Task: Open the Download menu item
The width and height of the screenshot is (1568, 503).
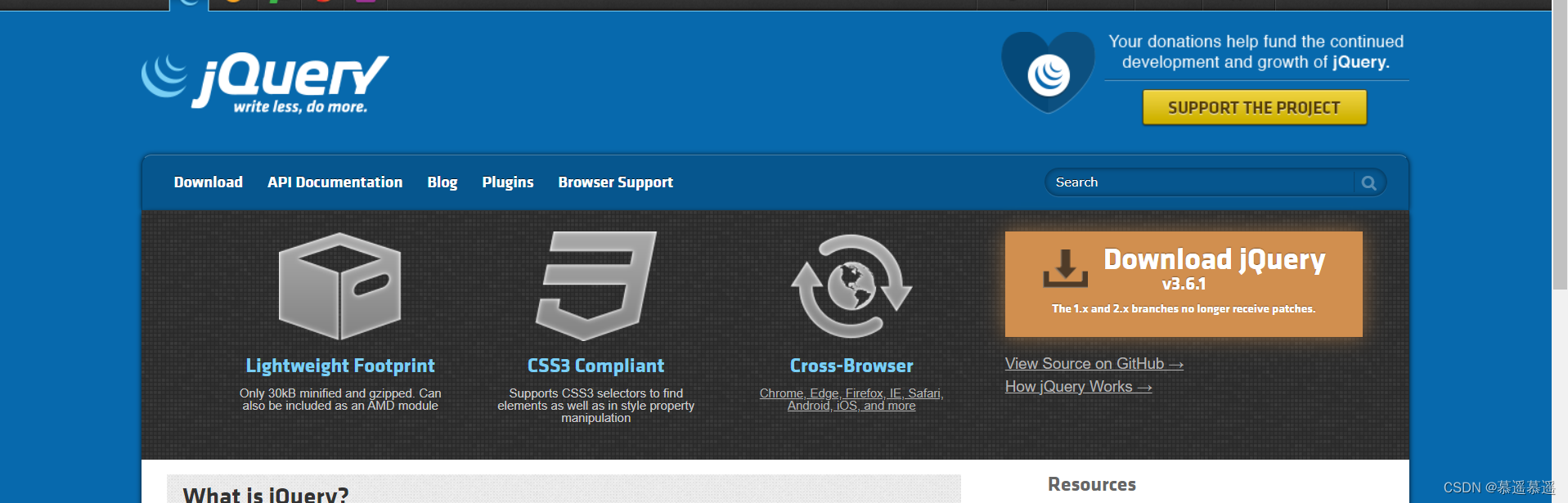Action: [209, 182]
